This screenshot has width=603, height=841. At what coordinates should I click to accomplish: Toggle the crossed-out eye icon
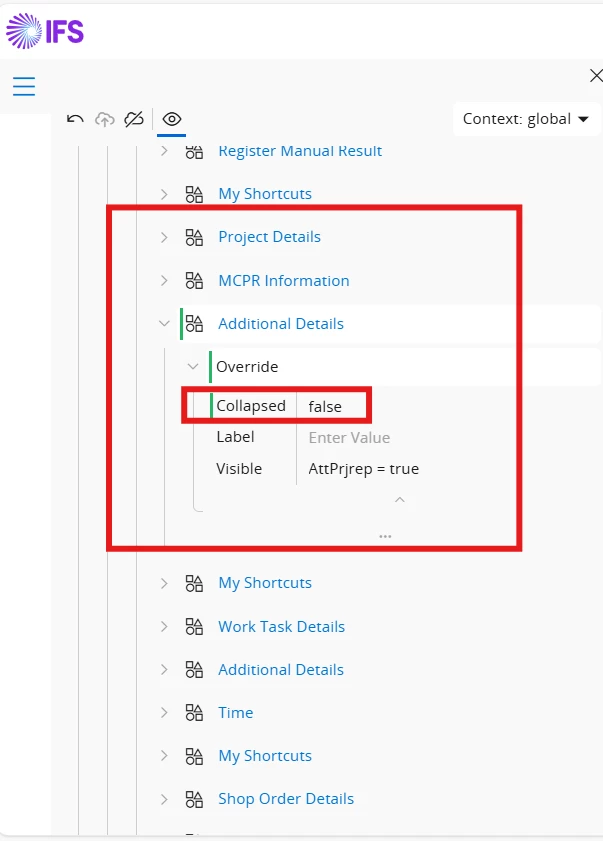tap(134, 119)
